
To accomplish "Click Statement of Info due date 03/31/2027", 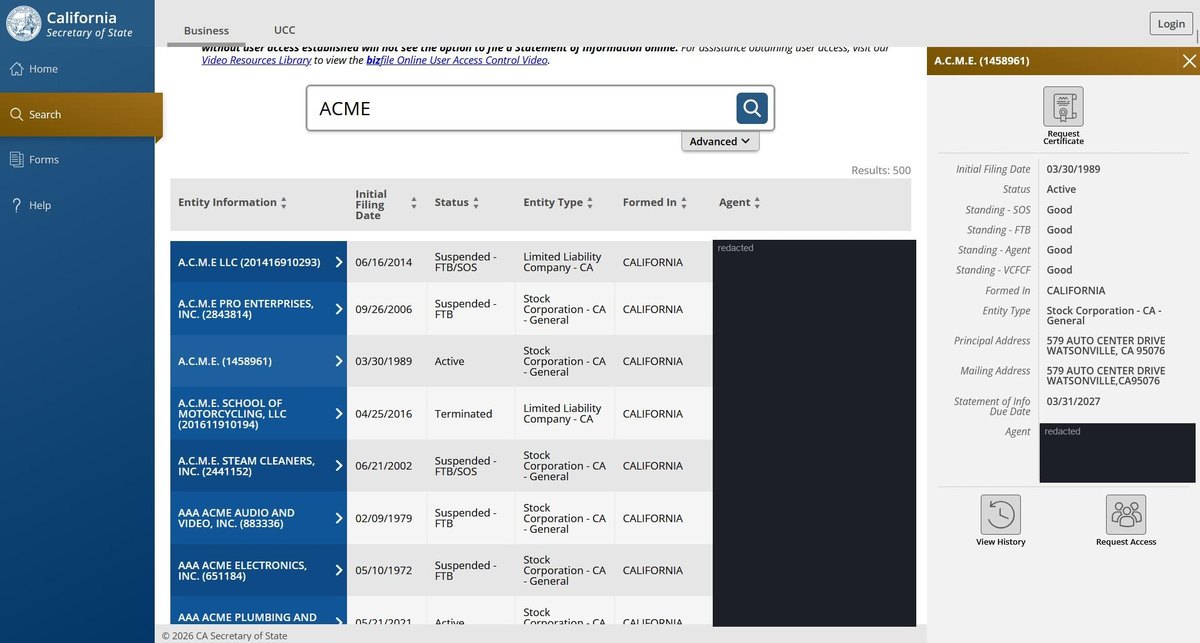I will click(1074, 401).
